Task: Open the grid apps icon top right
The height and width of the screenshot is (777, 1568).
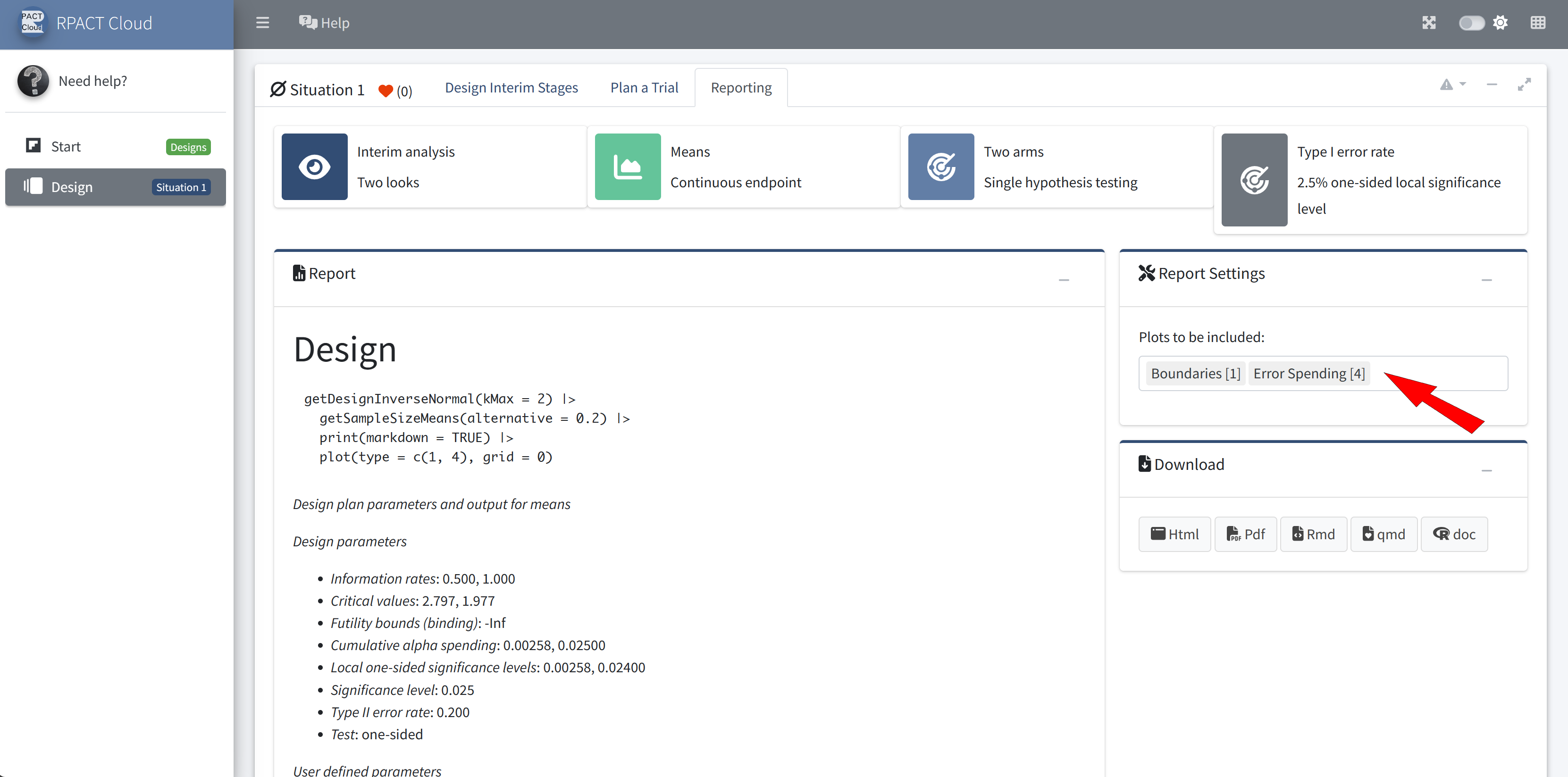Action: (1538, 23)
